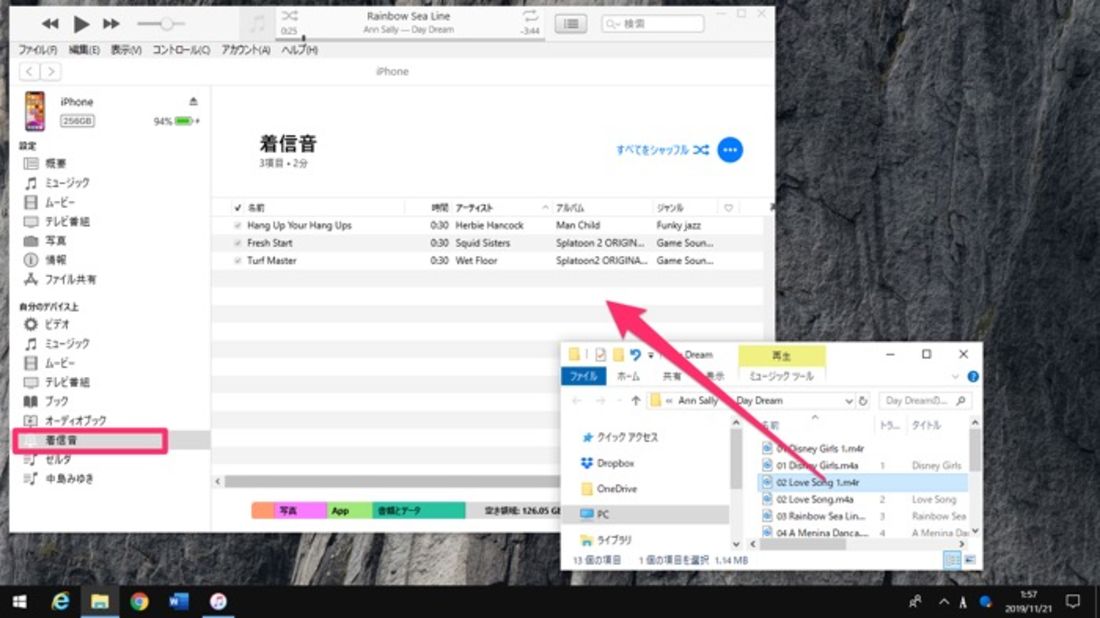Sort by the アルバム column header
This screenshot has width=1100, height=618.
click(602, 208)
